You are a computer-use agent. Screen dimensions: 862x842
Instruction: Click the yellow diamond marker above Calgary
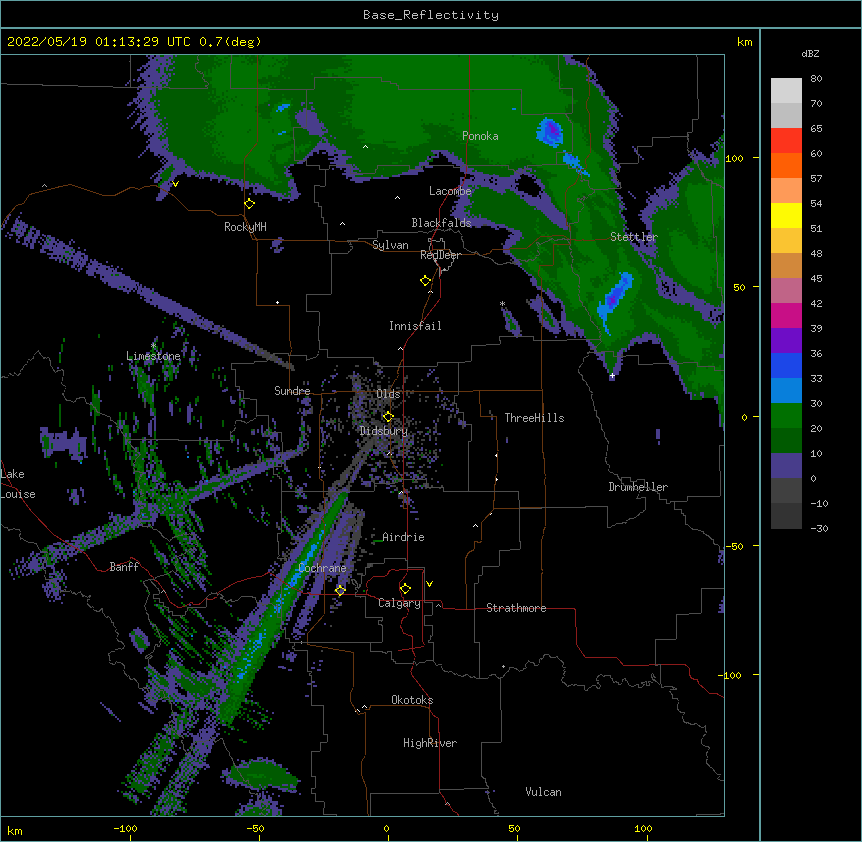[x=405, y=589]
